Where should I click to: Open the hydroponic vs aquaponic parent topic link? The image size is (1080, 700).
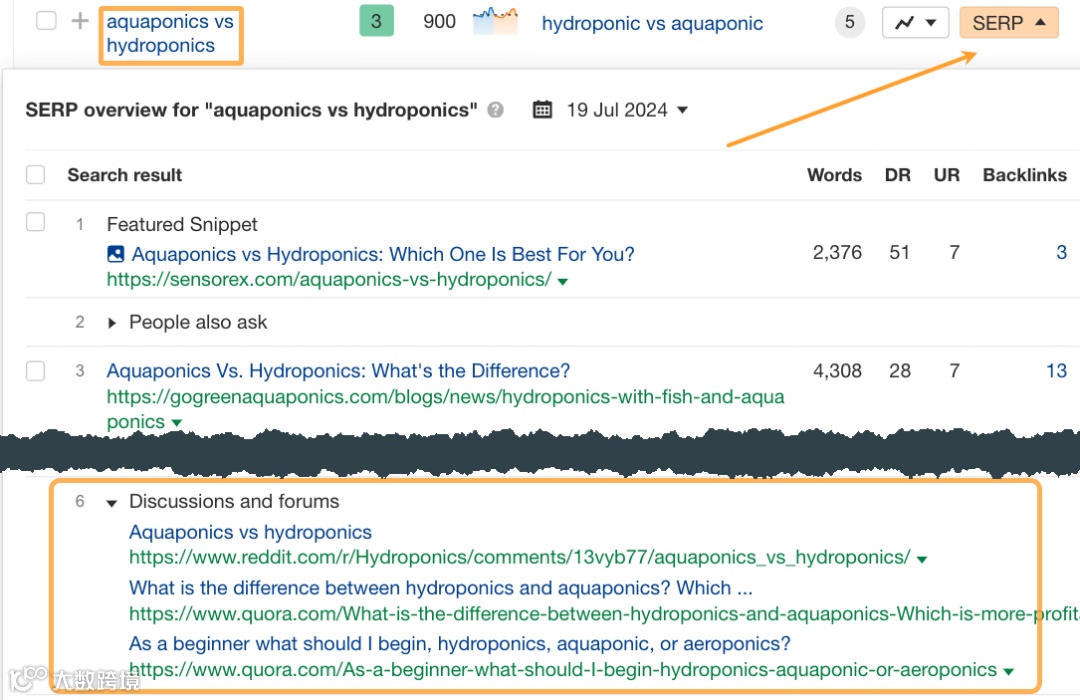point(651,22)
